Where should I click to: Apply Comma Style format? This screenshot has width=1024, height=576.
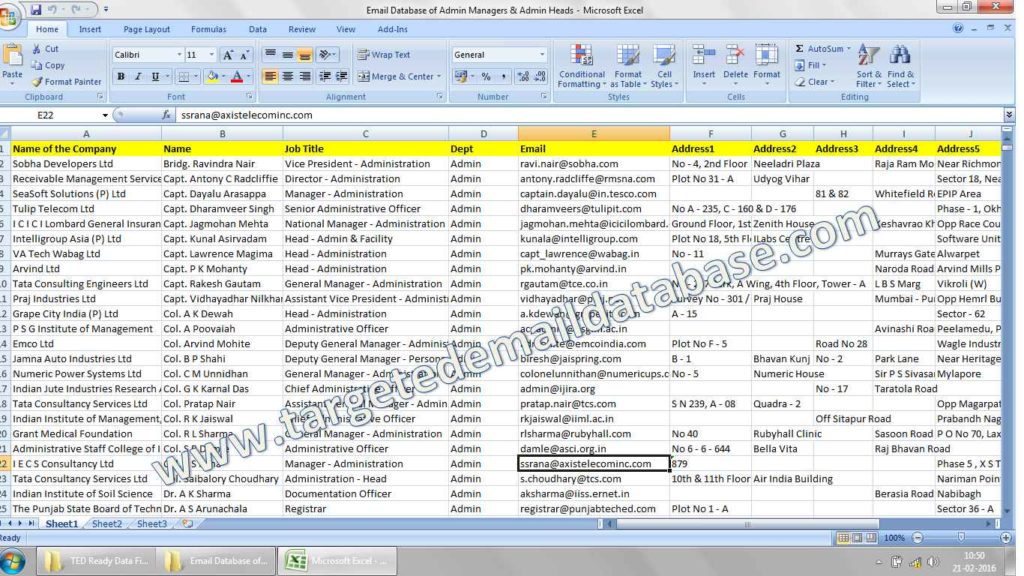pos(504,77)
